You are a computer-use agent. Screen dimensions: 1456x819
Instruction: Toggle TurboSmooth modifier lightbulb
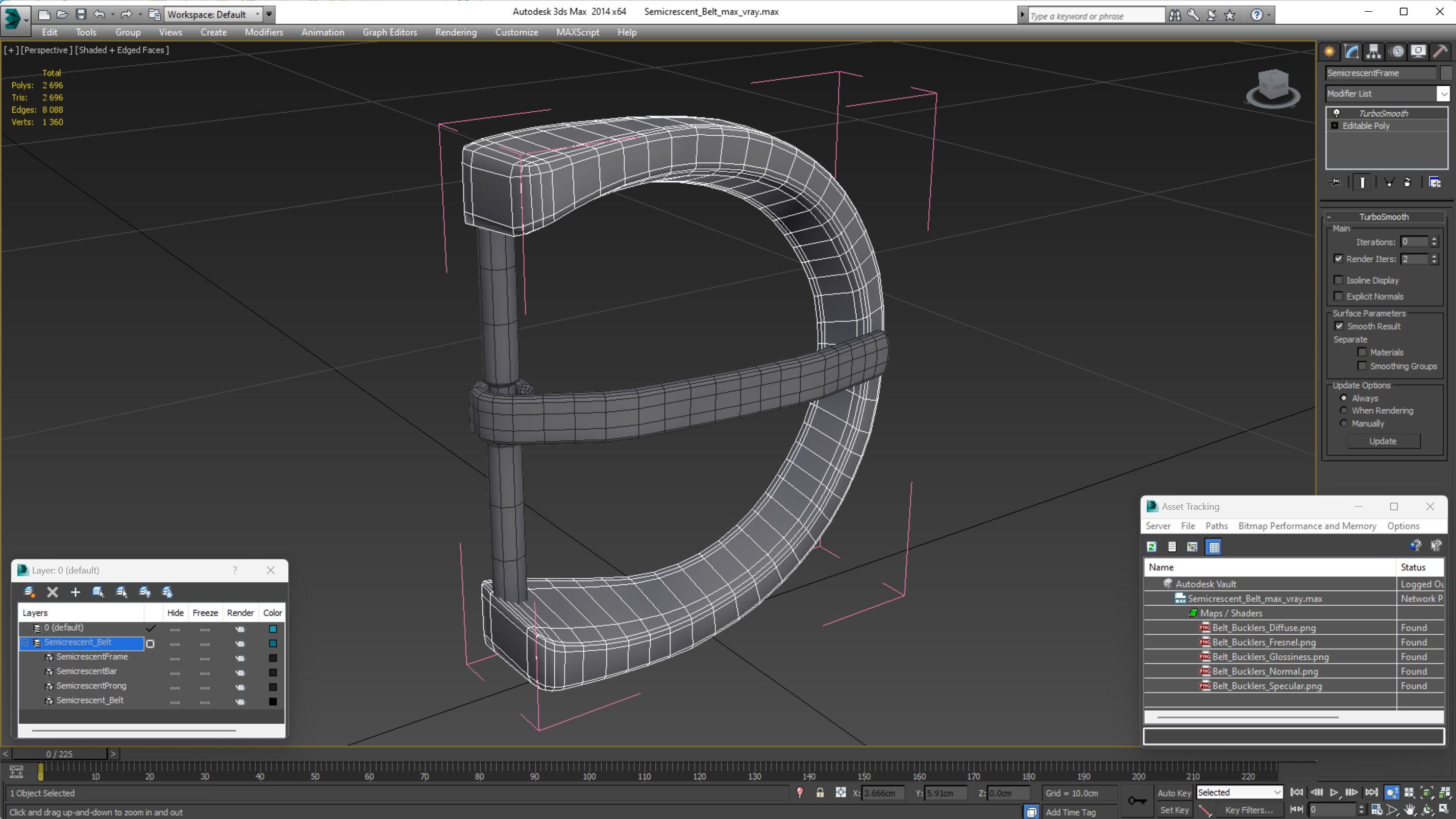[1336, 113]
